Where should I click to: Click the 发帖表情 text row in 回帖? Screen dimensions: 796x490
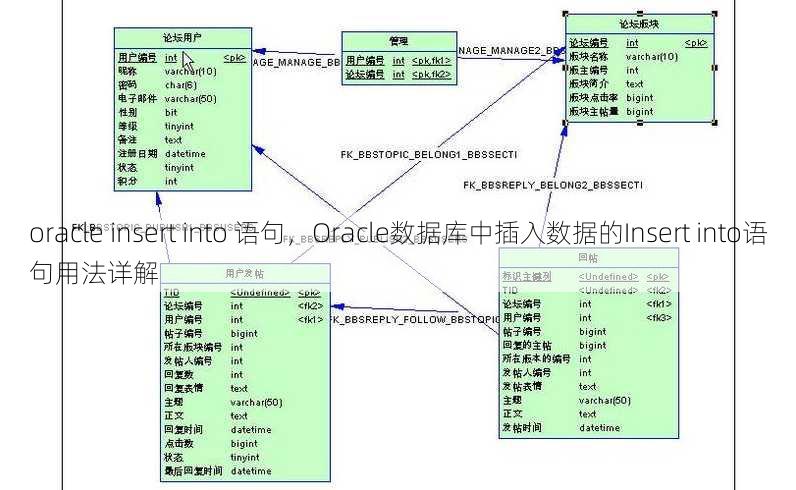(549, 386)
